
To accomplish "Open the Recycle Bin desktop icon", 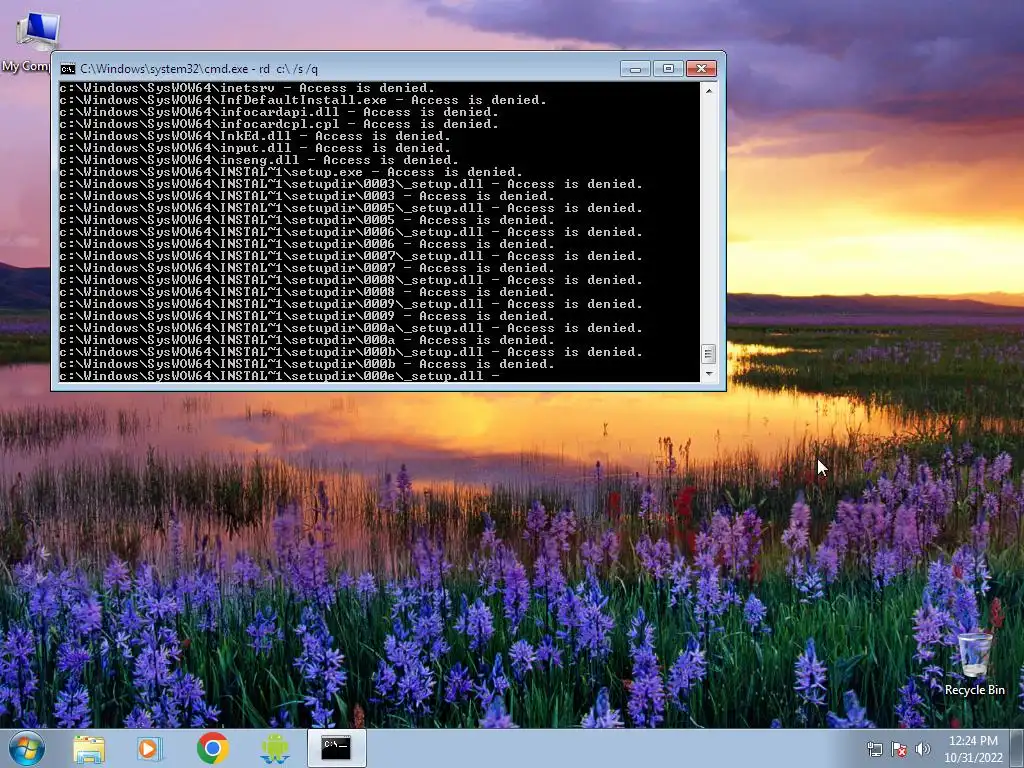I will (974, 664).
